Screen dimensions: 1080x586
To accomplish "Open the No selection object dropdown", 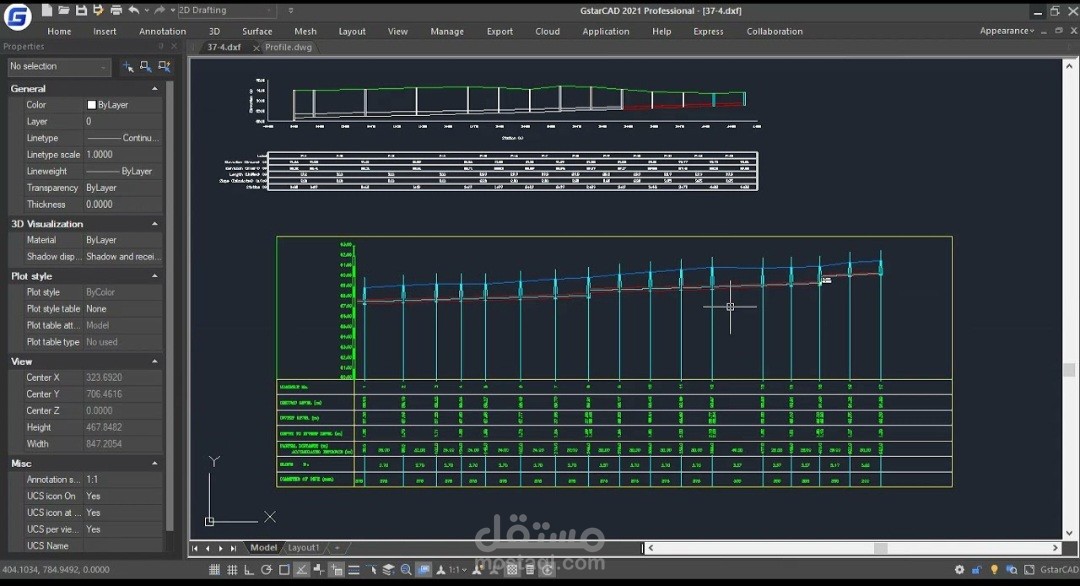I will tap(59, 66).
